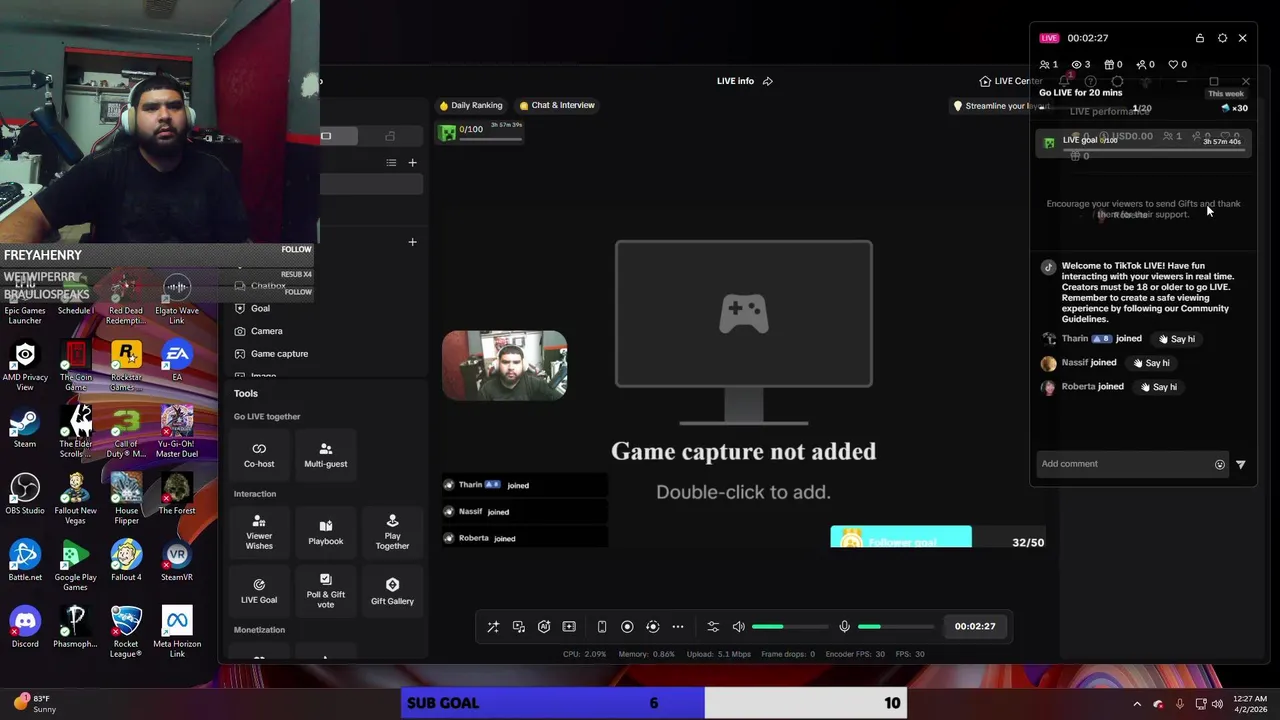The image size is (1280, 720).
Task: Open Poll & Gift vote tool
Action: (x=326, y=591)
